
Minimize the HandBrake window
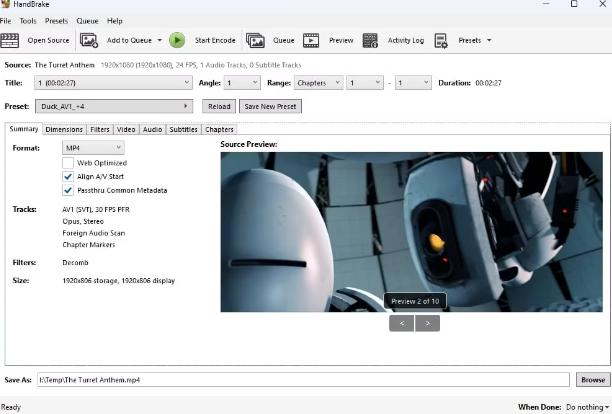pyautogui.click(x=546, y=4)
